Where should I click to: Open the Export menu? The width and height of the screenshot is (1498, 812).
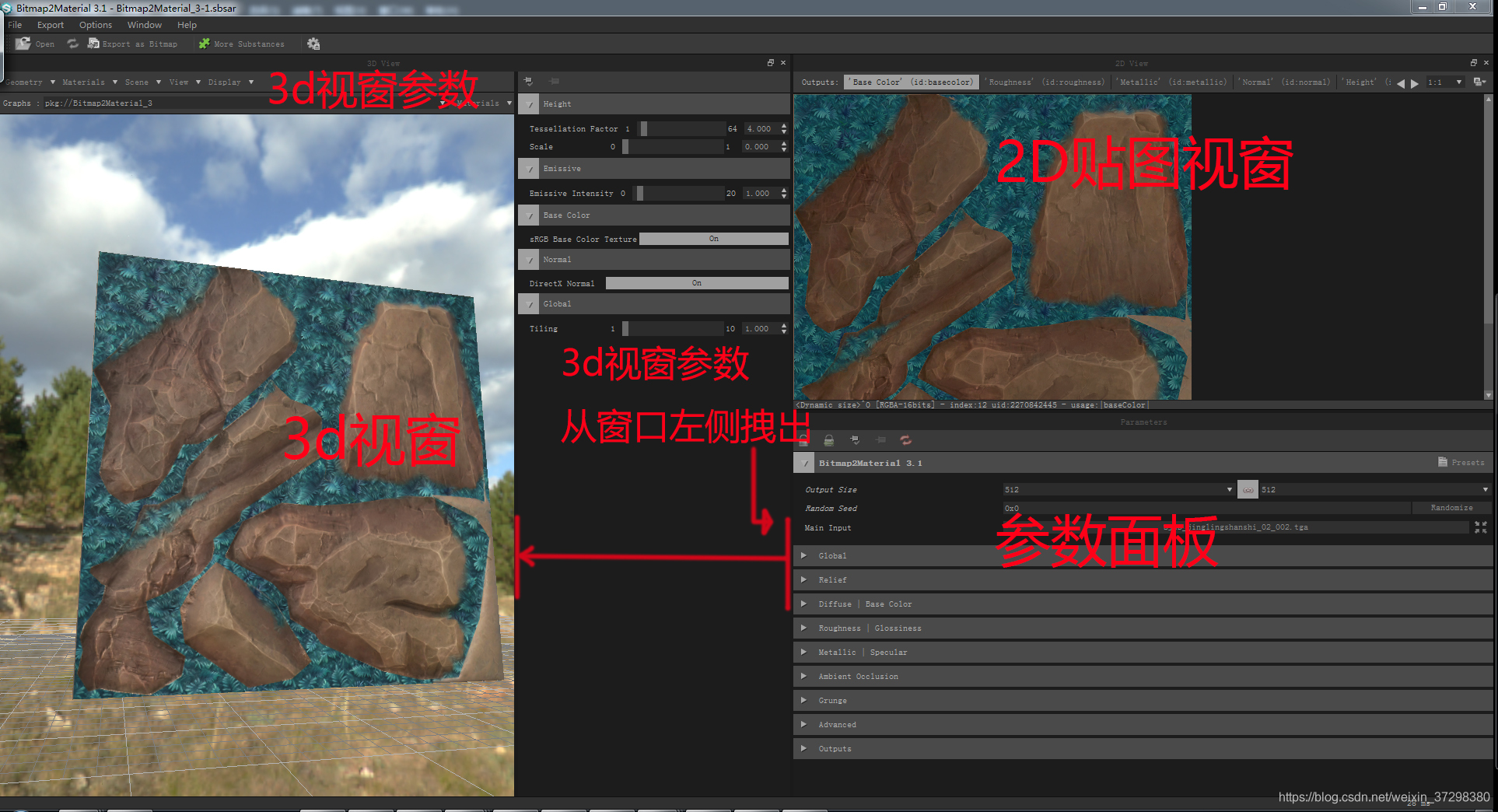pyautogui.click(x=51, y=25)
